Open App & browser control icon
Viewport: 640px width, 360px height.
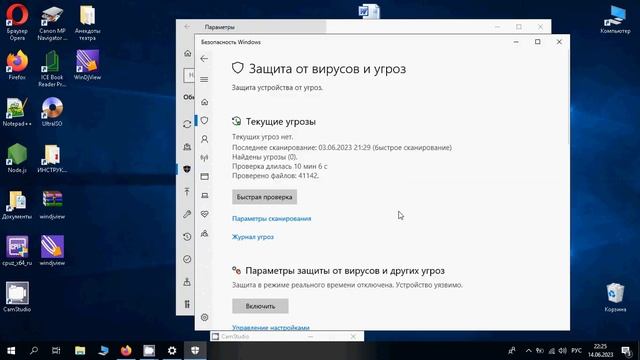pos(204,176)
